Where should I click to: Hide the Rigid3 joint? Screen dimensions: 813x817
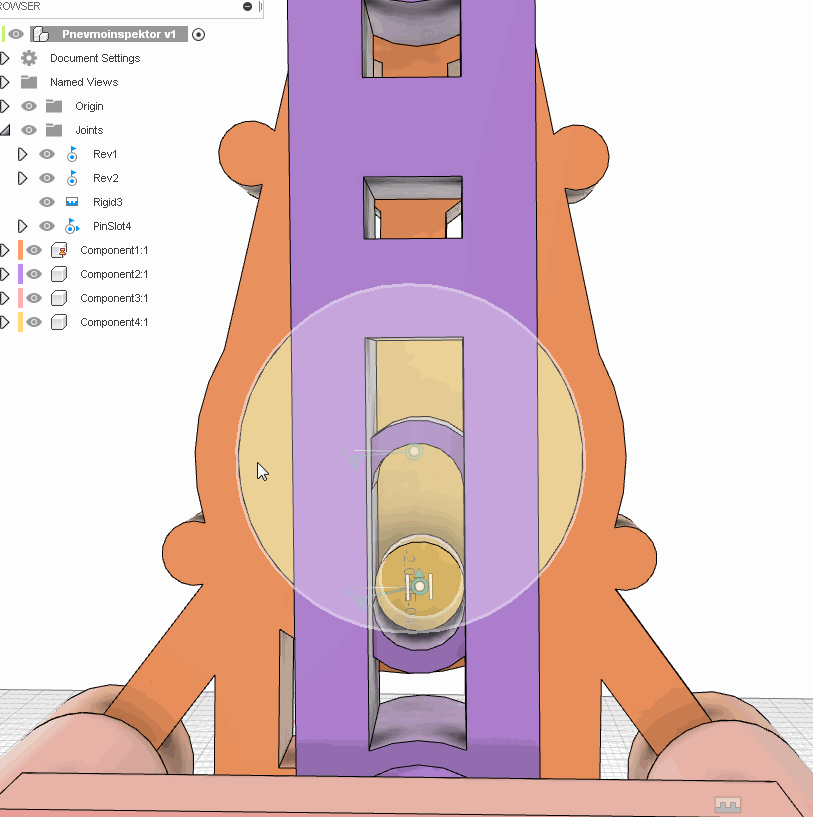coord(47,202)
